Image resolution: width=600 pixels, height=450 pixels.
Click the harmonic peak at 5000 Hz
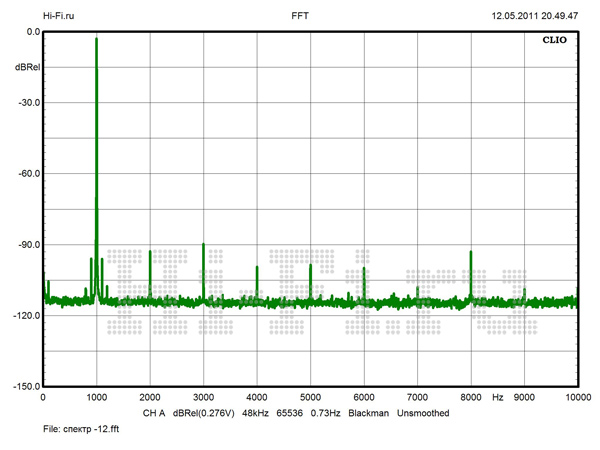[x=310, y=265]
